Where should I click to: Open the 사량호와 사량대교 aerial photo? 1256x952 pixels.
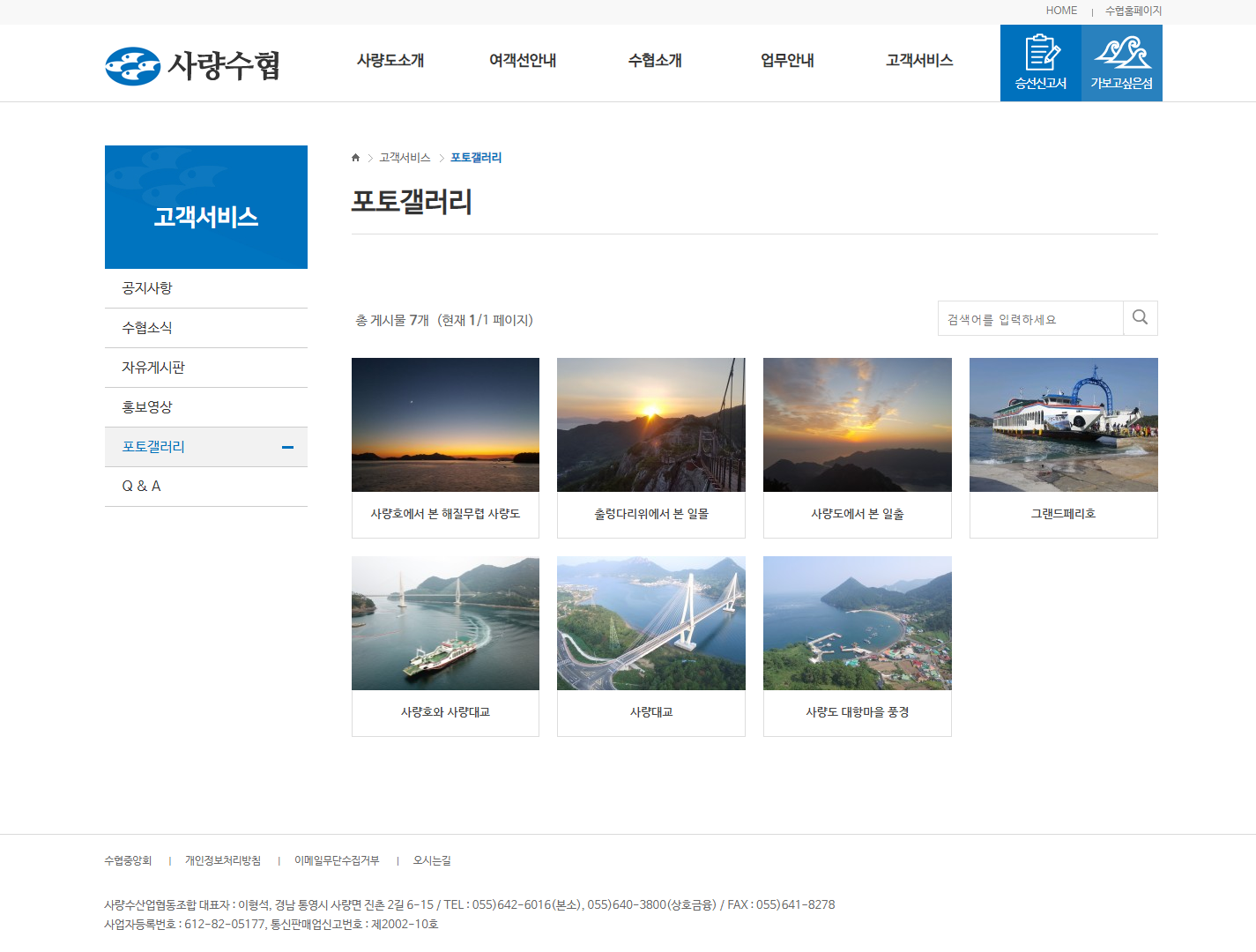[x=445, y=623]
